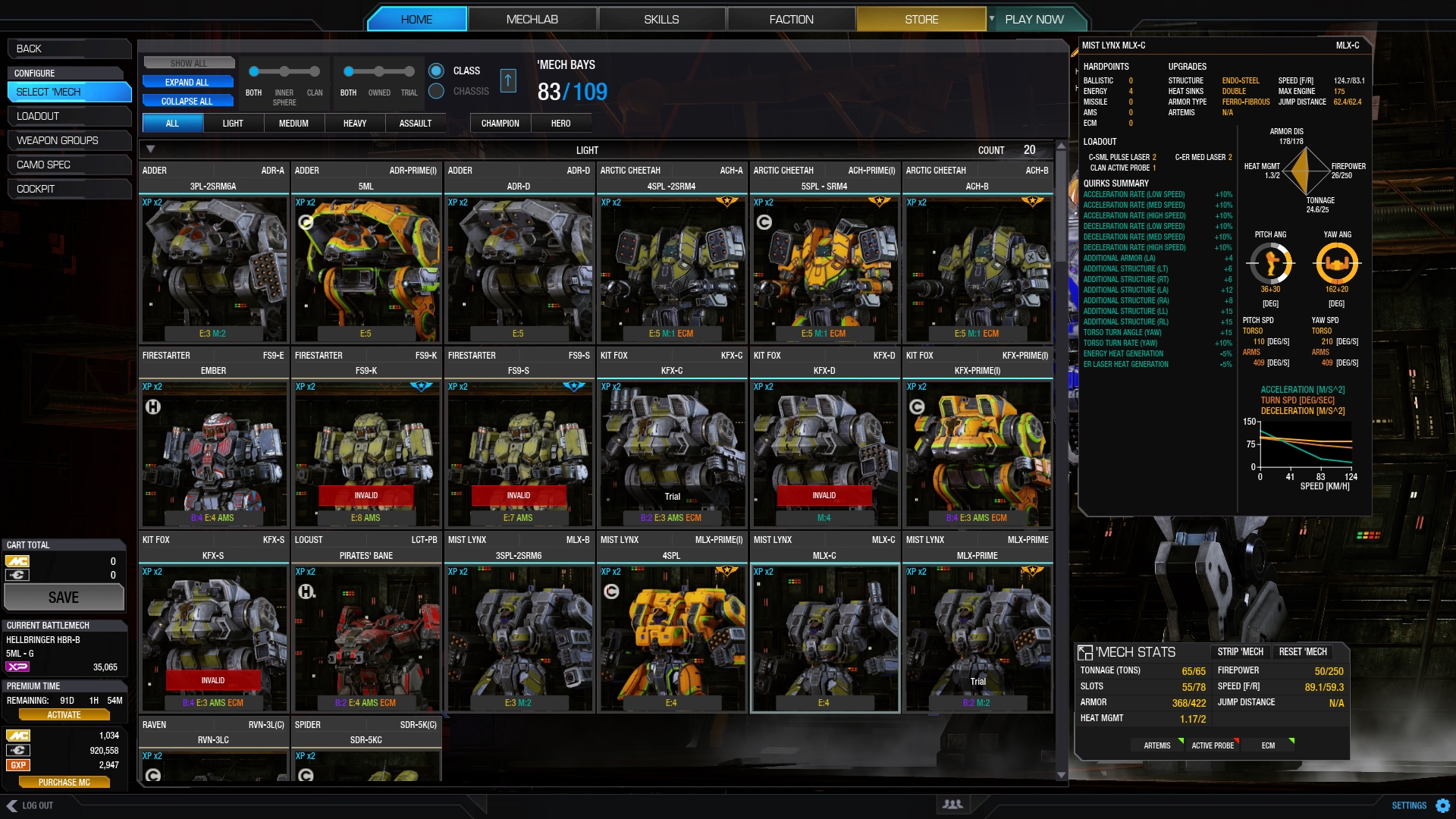This screenshot has height=819, width=1456.
Task: Filter mechs by Light weight class
Action: click(x=234, y=123)
